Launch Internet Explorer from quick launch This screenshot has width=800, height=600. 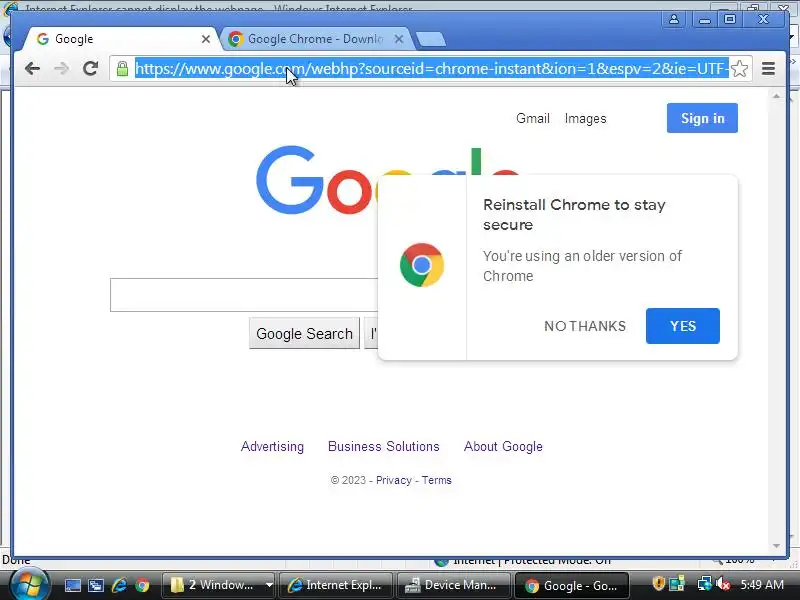119,585
